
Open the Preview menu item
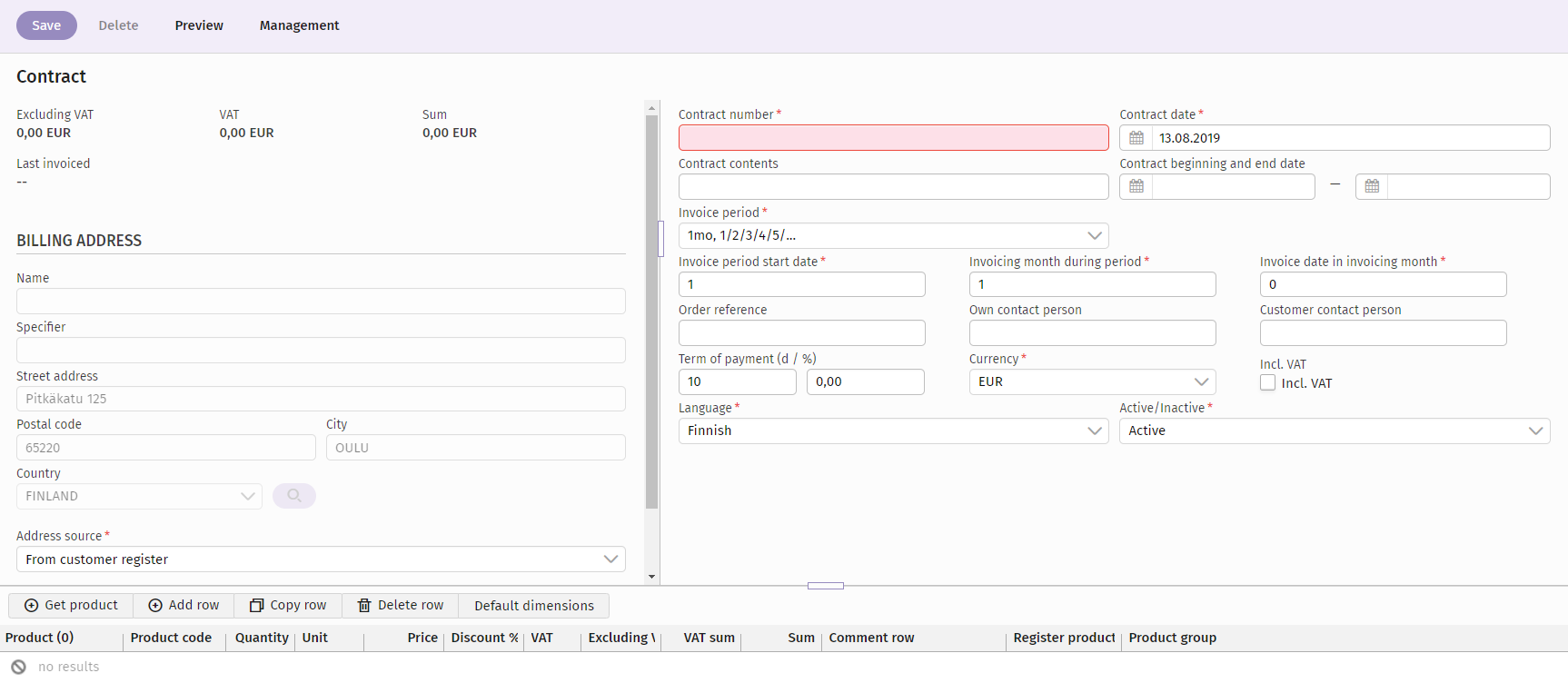pos(199,25)
